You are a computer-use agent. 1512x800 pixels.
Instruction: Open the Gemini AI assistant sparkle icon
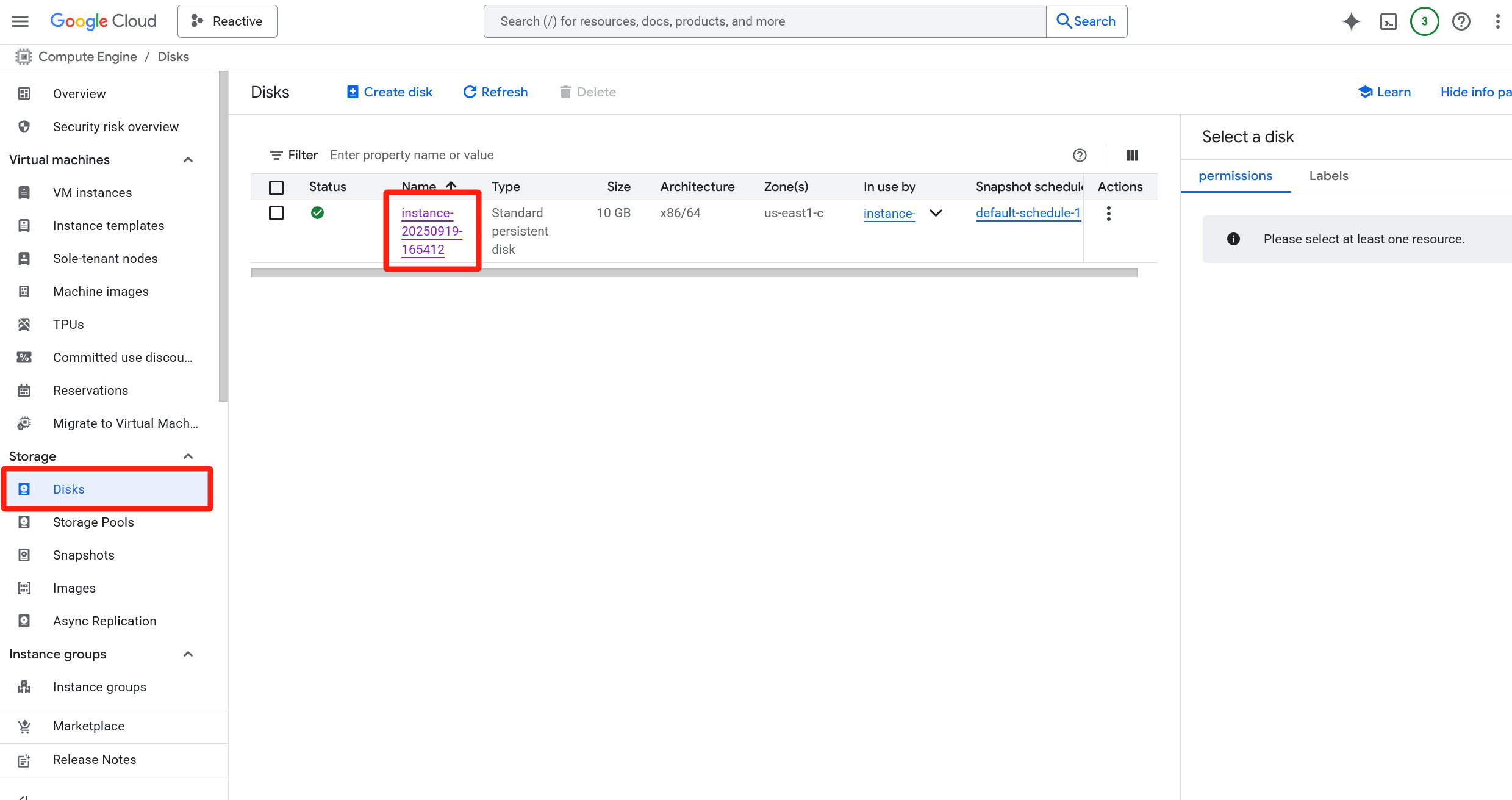pos(1352,21)
